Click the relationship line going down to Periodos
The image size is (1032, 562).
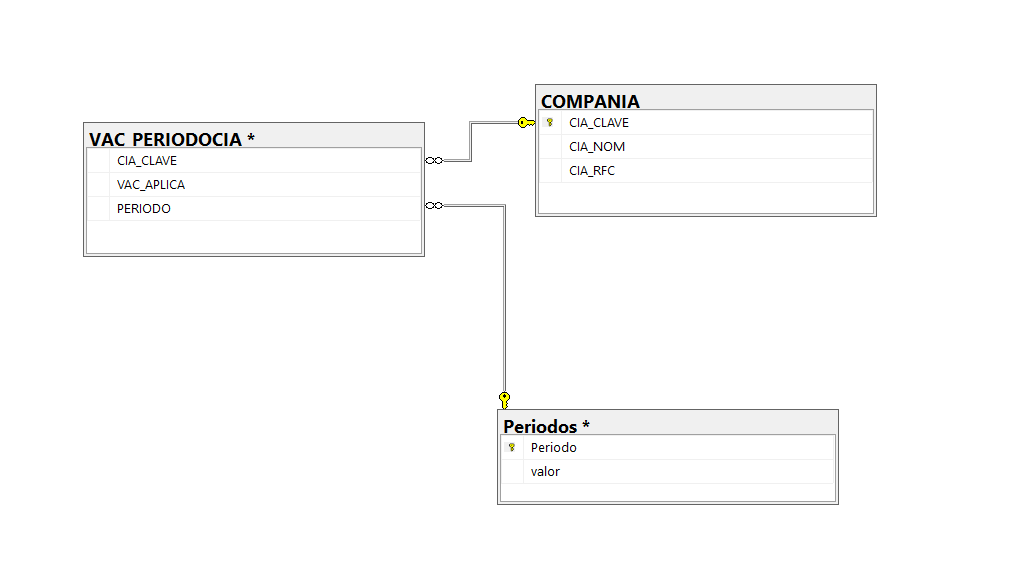505,296
